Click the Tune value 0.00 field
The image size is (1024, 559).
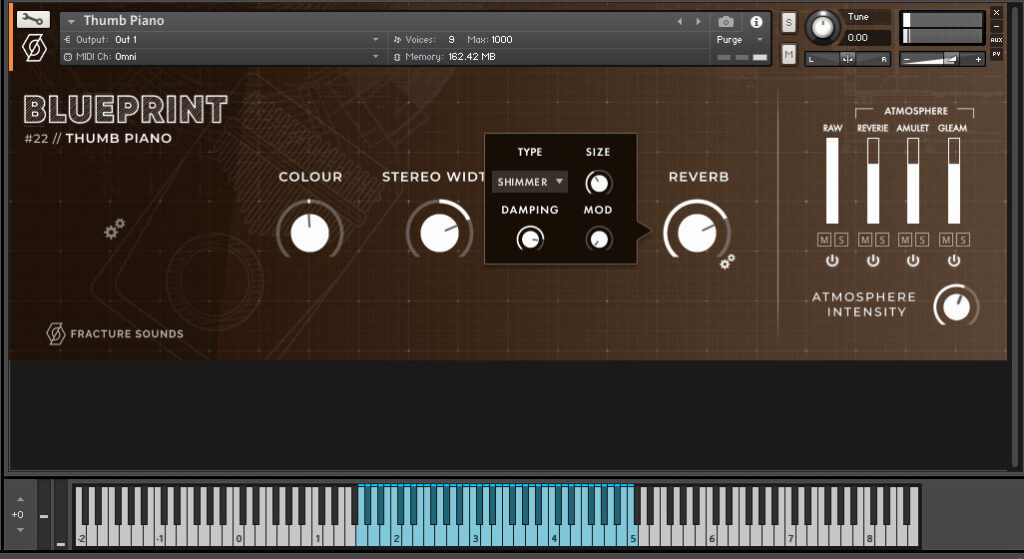[x=866, y=38]
